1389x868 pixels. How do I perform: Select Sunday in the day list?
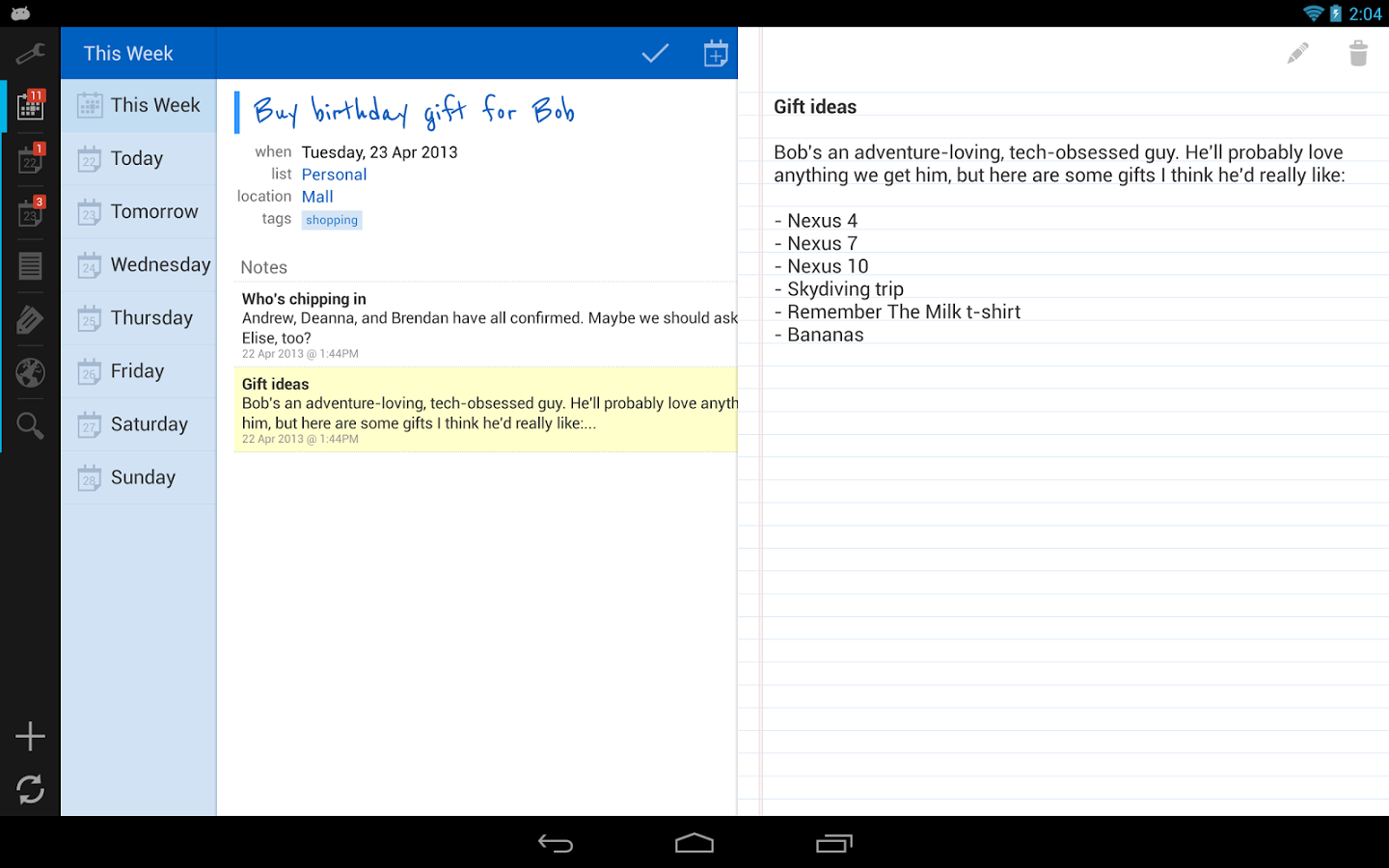[x=139, y=476]
